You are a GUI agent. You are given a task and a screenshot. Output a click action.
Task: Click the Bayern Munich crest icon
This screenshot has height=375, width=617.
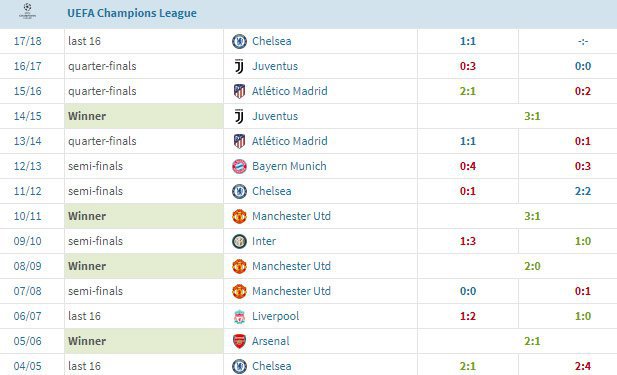click(239, 166)
